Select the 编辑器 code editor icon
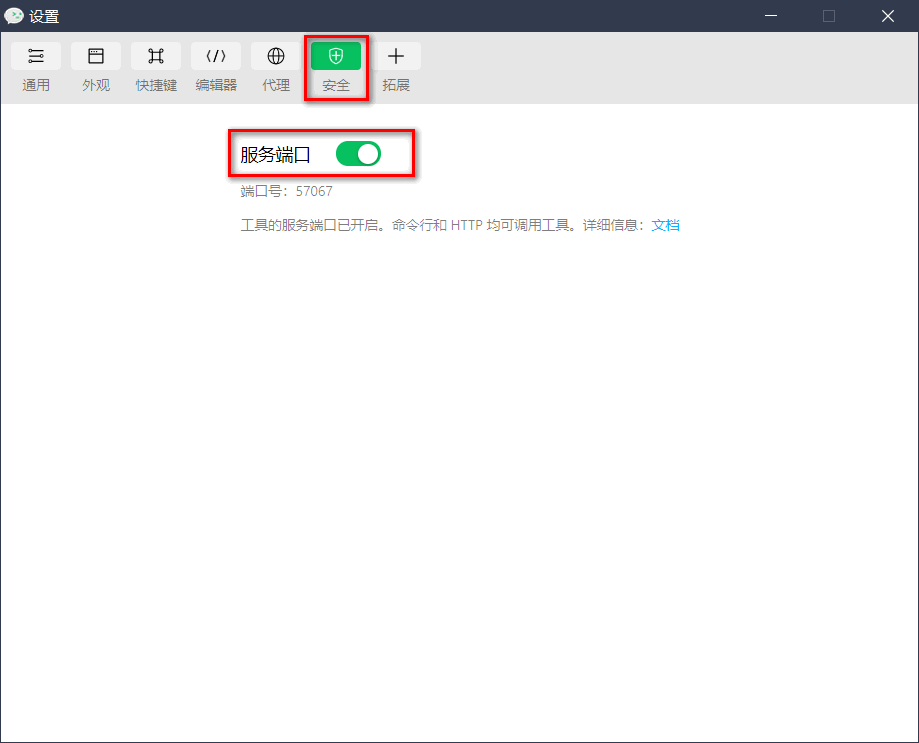 216,56
